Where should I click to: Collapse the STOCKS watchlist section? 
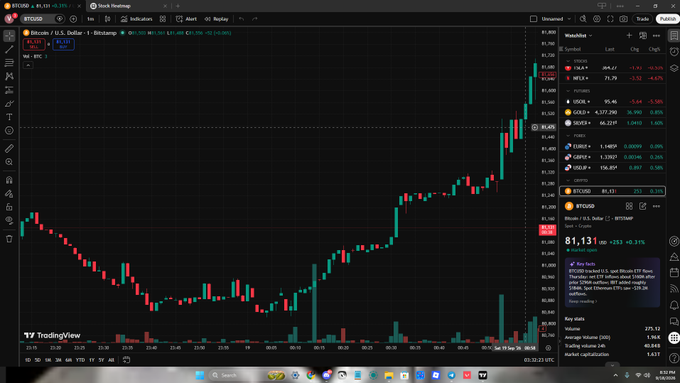[x=568, y=61]
